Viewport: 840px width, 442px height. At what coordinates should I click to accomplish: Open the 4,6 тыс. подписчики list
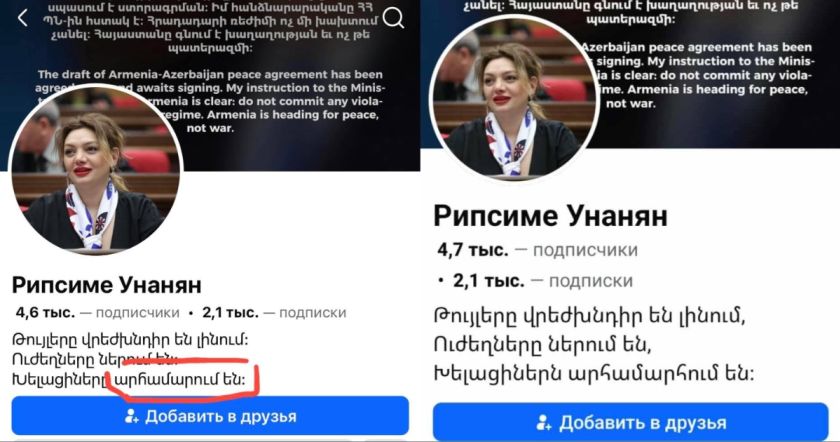pos(98,312)
